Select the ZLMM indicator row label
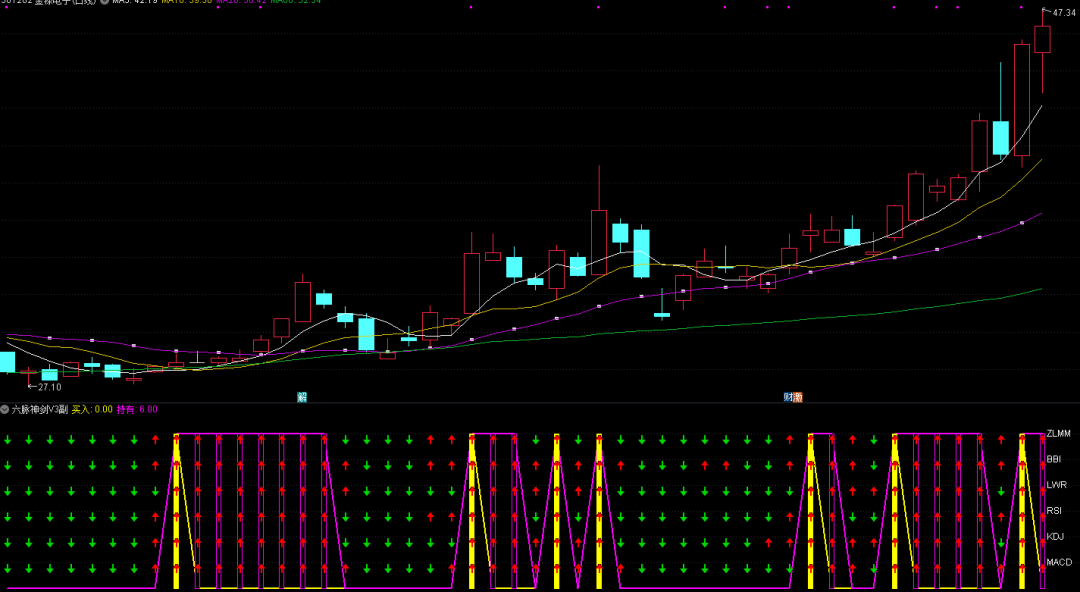Screen dimensions: 1080x592 tap(1058, 433)
